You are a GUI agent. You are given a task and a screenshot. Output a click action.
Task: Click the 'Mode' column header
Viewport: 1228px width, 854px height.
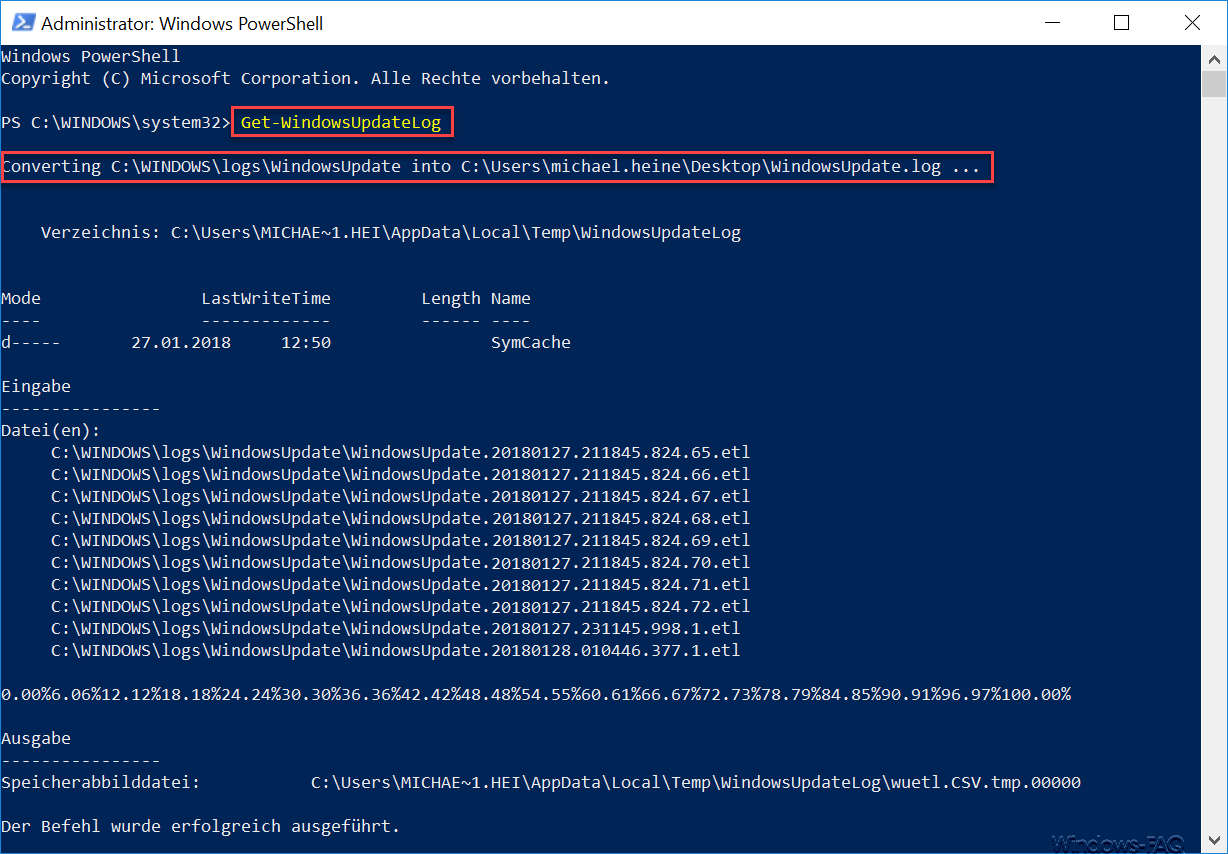point(21,298)
